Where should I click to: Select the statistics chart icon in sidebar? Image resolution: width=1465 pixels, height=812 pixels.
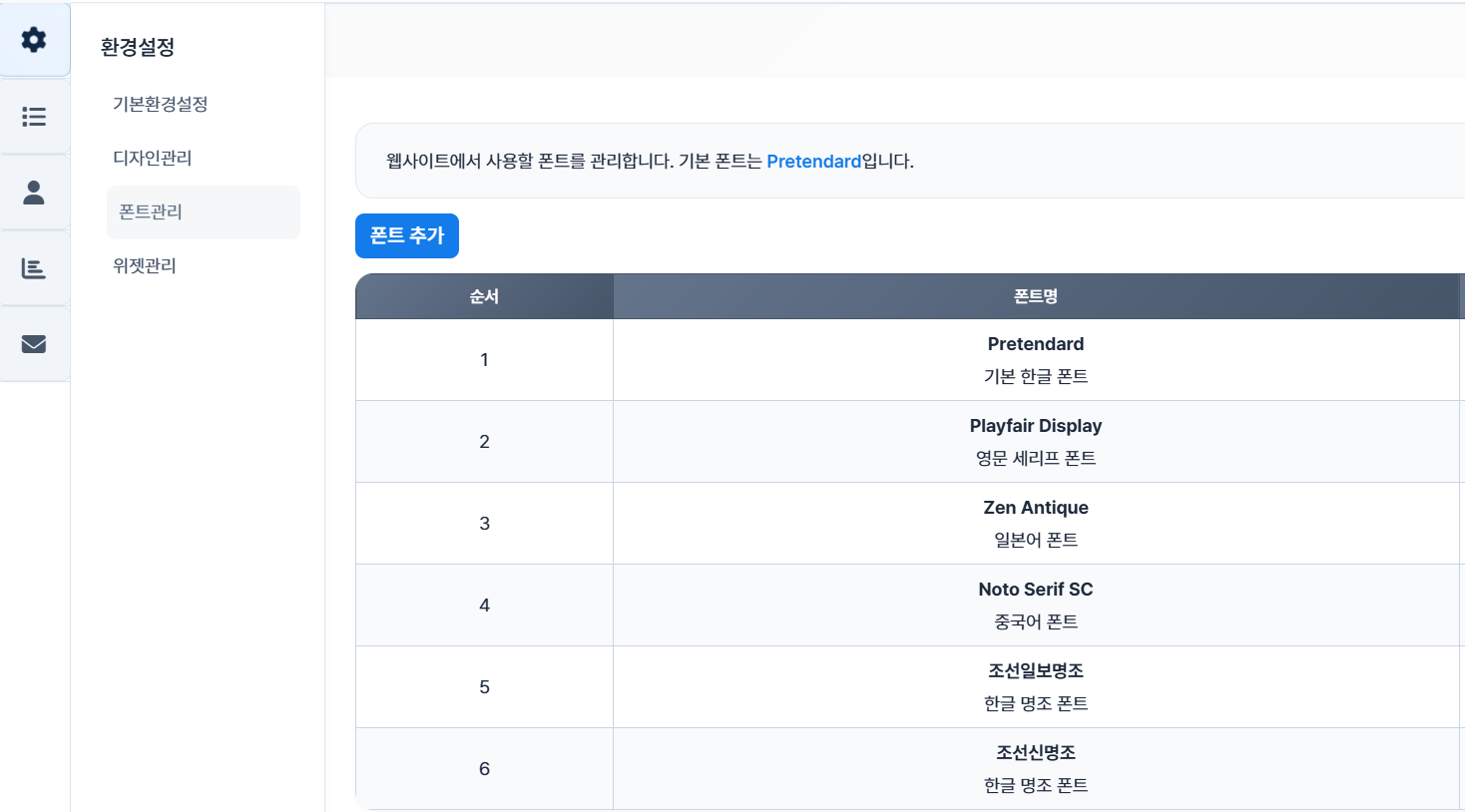tap(34, 268)
